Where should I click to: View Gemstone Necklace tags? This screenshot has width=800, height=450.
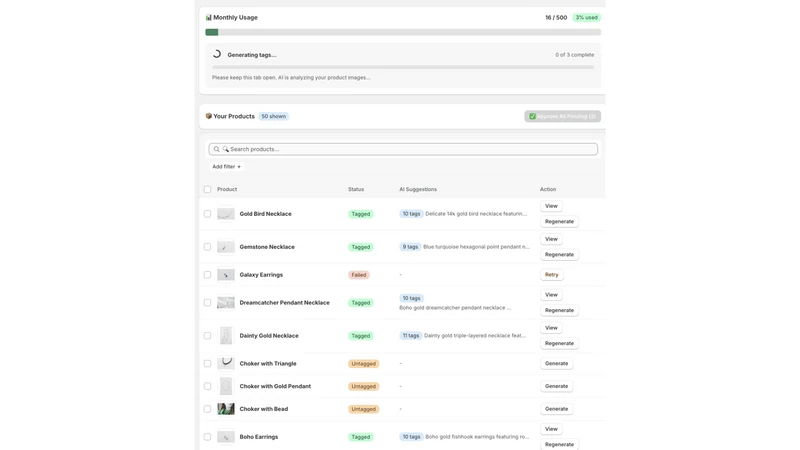click(551, 239)
